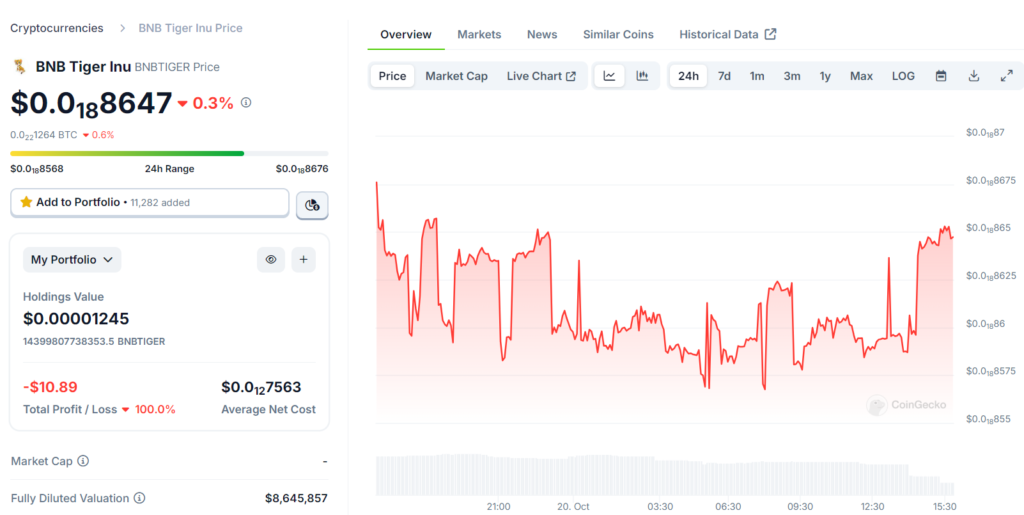Viewport: 1024px width, 515px height.
Task: Open the calendar date range picker
Action: coord(940,76)
